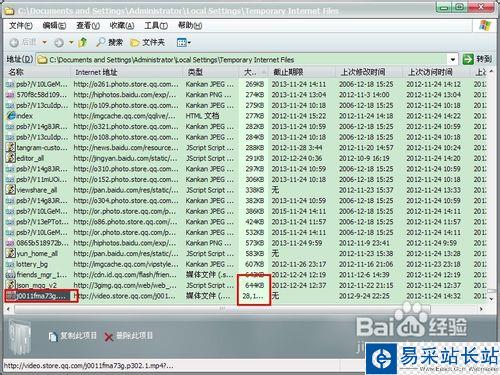Select the psb?/V13ePTot file name

click(x=42, y=222)
